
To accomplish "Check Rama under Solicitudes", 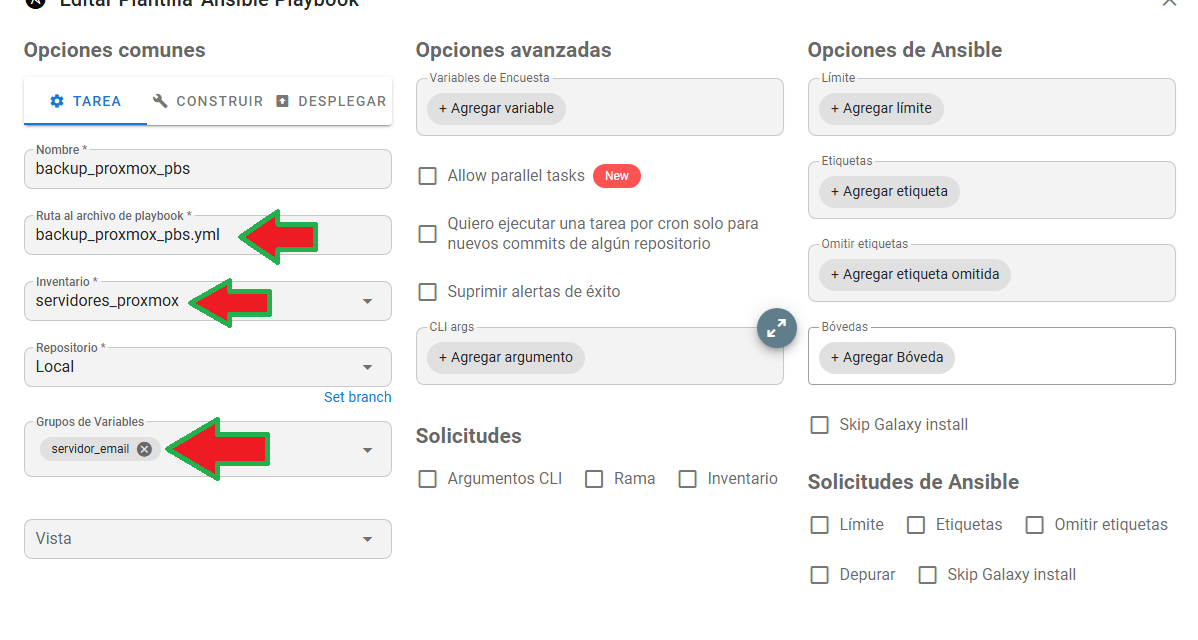I will [594, 479].
